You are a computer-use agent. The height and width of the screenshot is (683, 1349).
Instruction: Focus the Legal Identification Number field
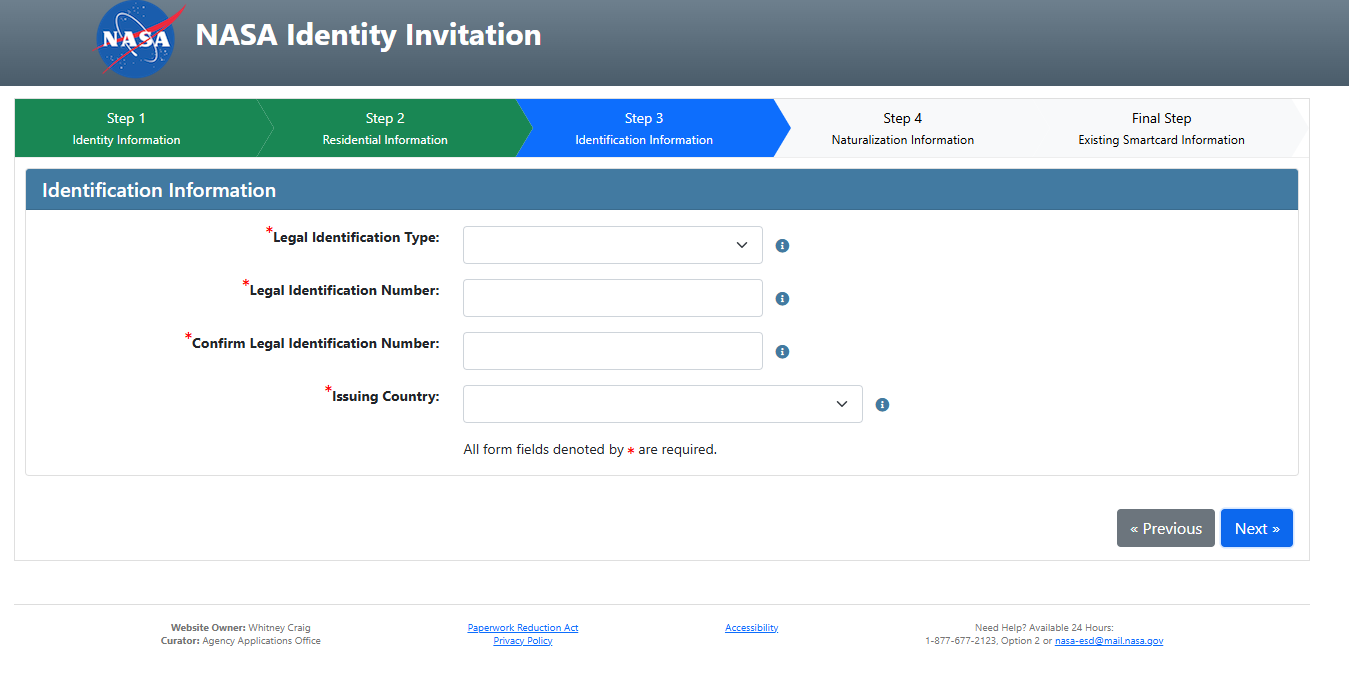click(x=613, y=298)
